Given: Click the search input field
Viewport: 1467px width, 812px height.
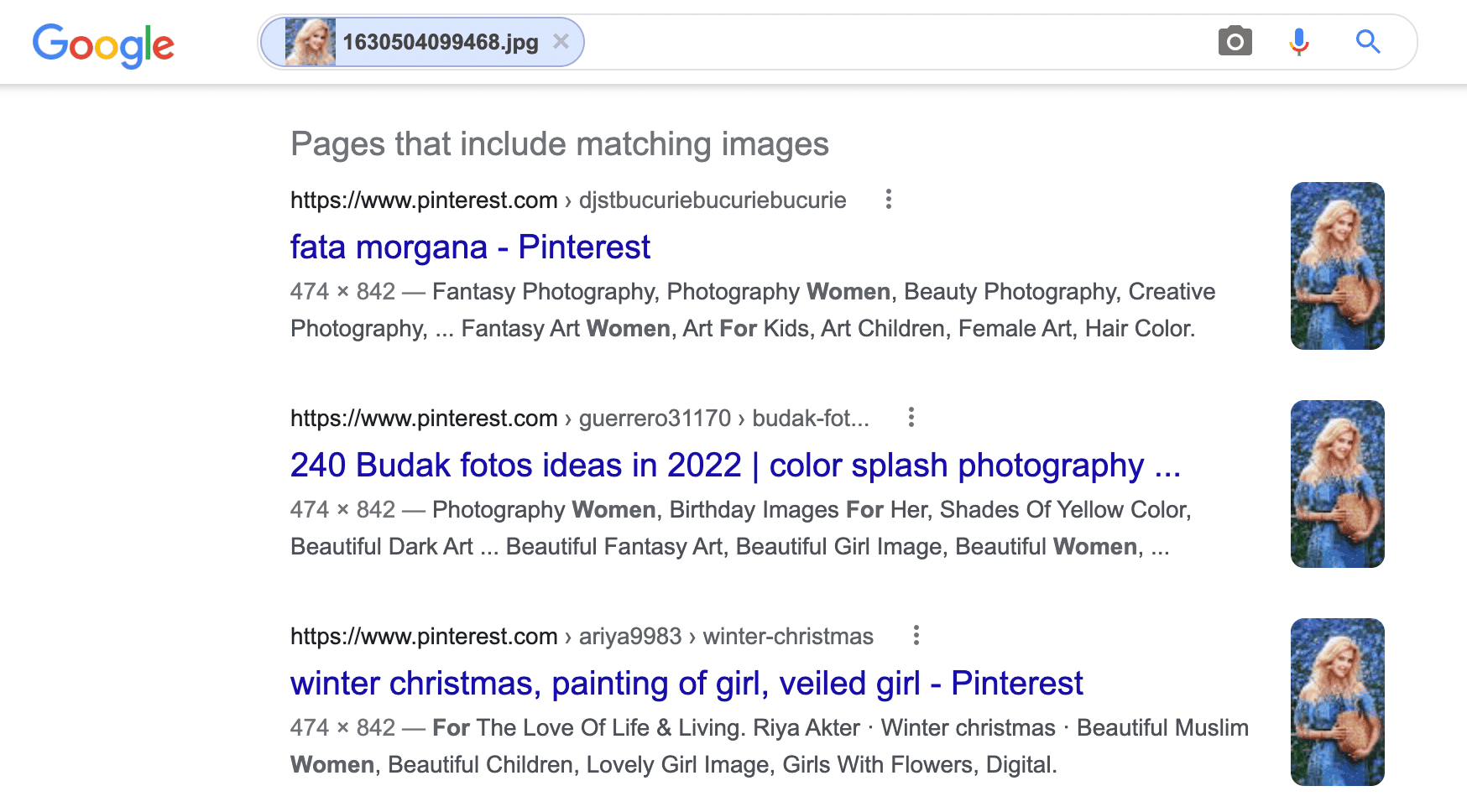Looking at the screenshot, I should coord(839,41).
